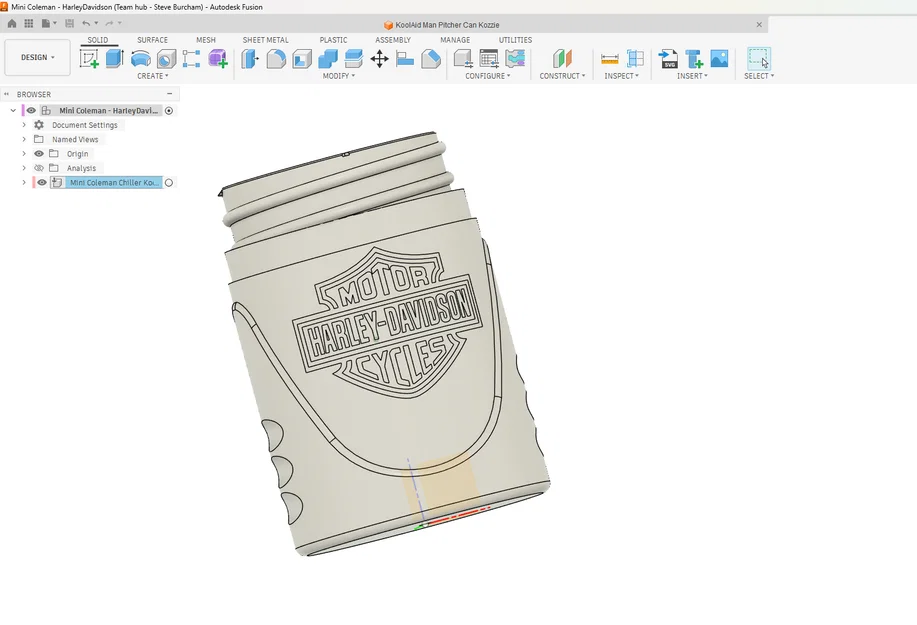Select the Extrude tool
This screenshot has height=625, width=917.
[115, 58]
